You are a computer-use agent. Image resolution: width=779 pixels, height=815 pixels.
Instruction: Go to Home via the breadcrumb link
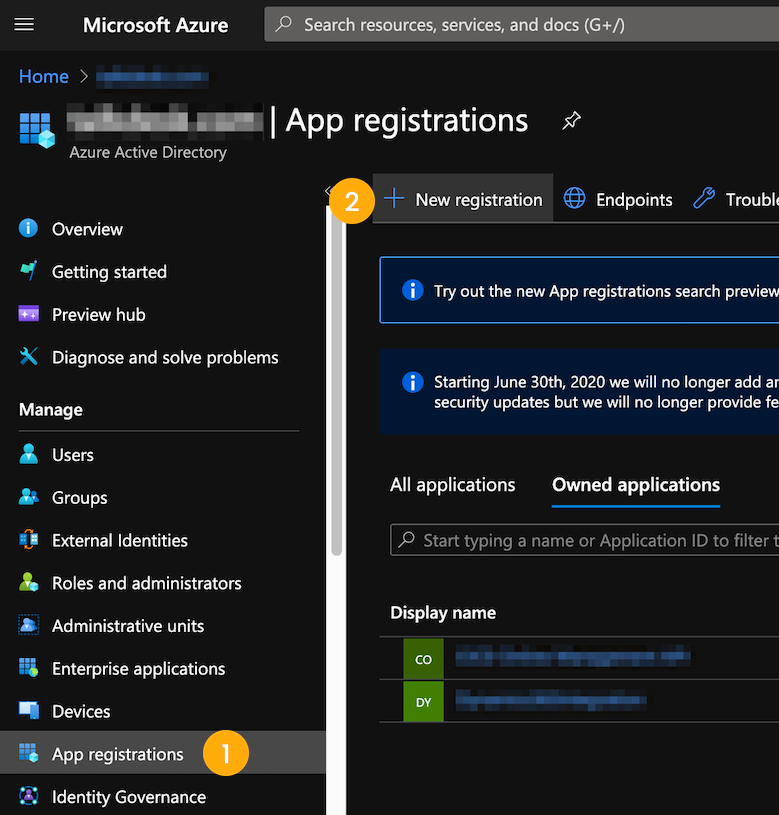pos(43,76)
